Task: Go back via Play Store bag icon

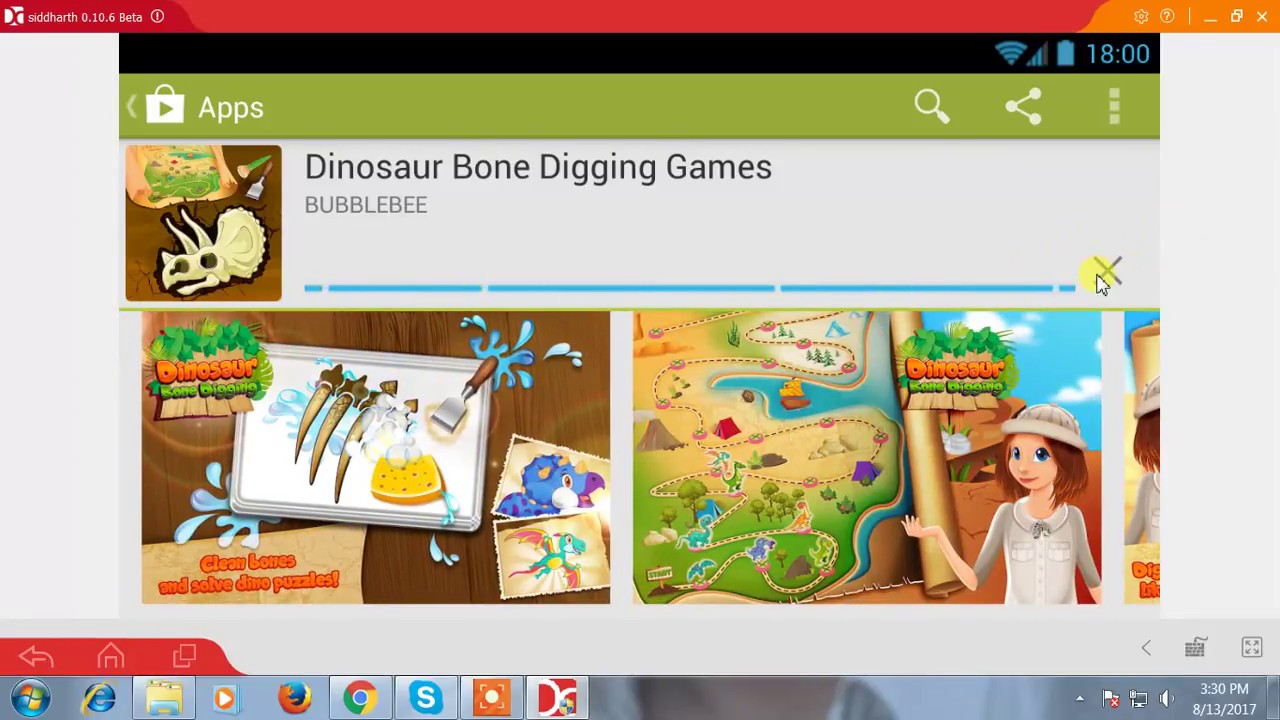Action: [164, 106]
